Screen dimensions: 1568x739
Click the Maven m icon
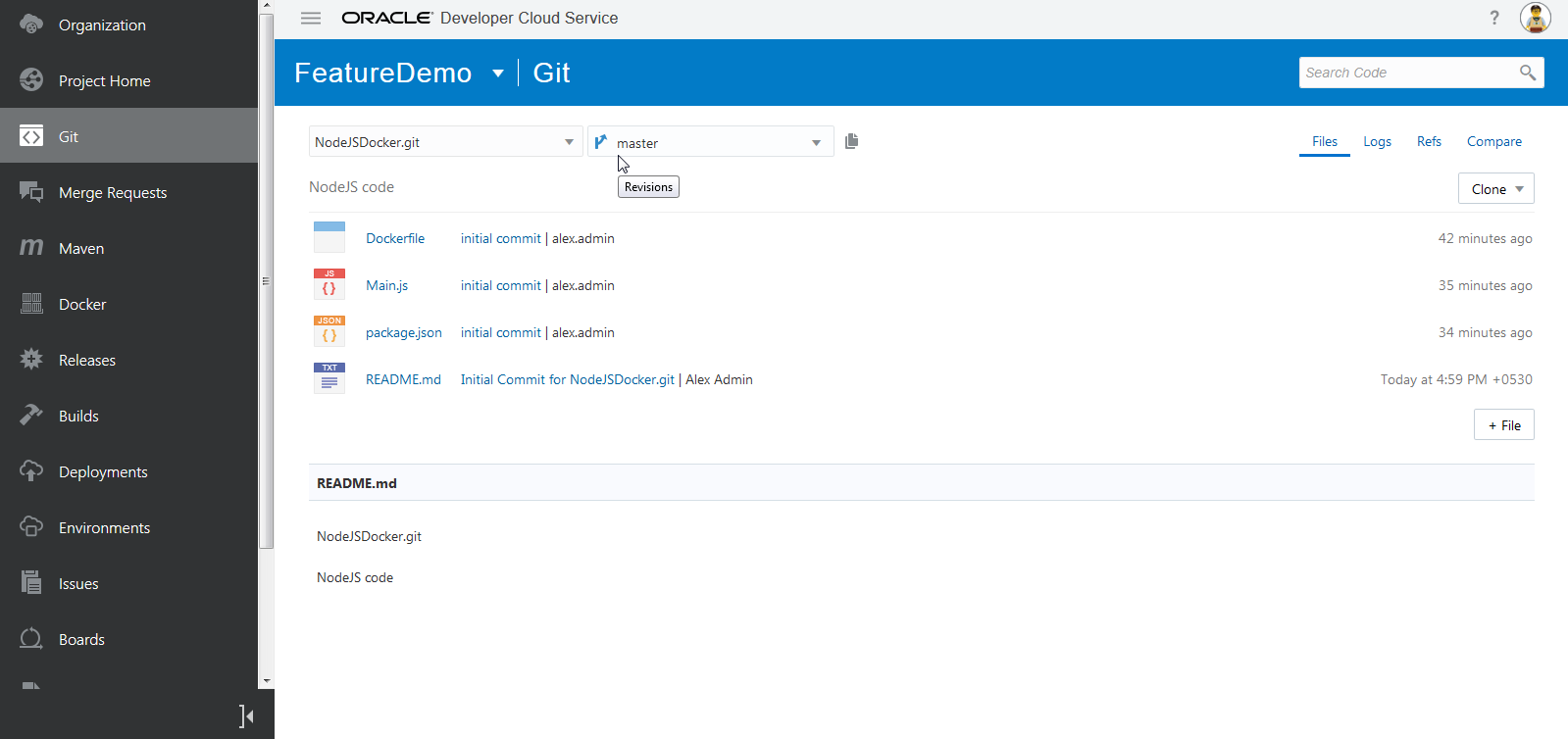click(x=31, y=248)
